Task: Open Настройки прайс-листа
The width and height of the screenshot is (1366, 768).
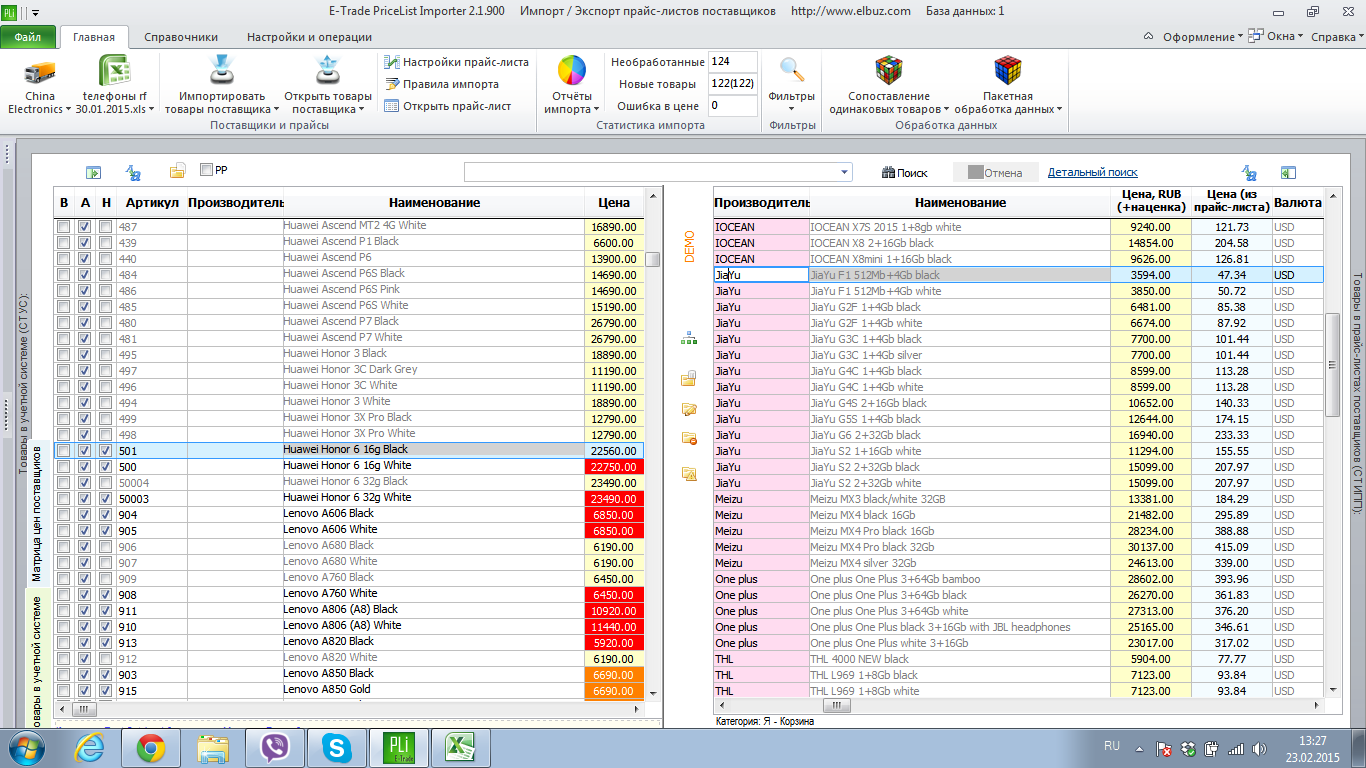Action: coord(457,62)
